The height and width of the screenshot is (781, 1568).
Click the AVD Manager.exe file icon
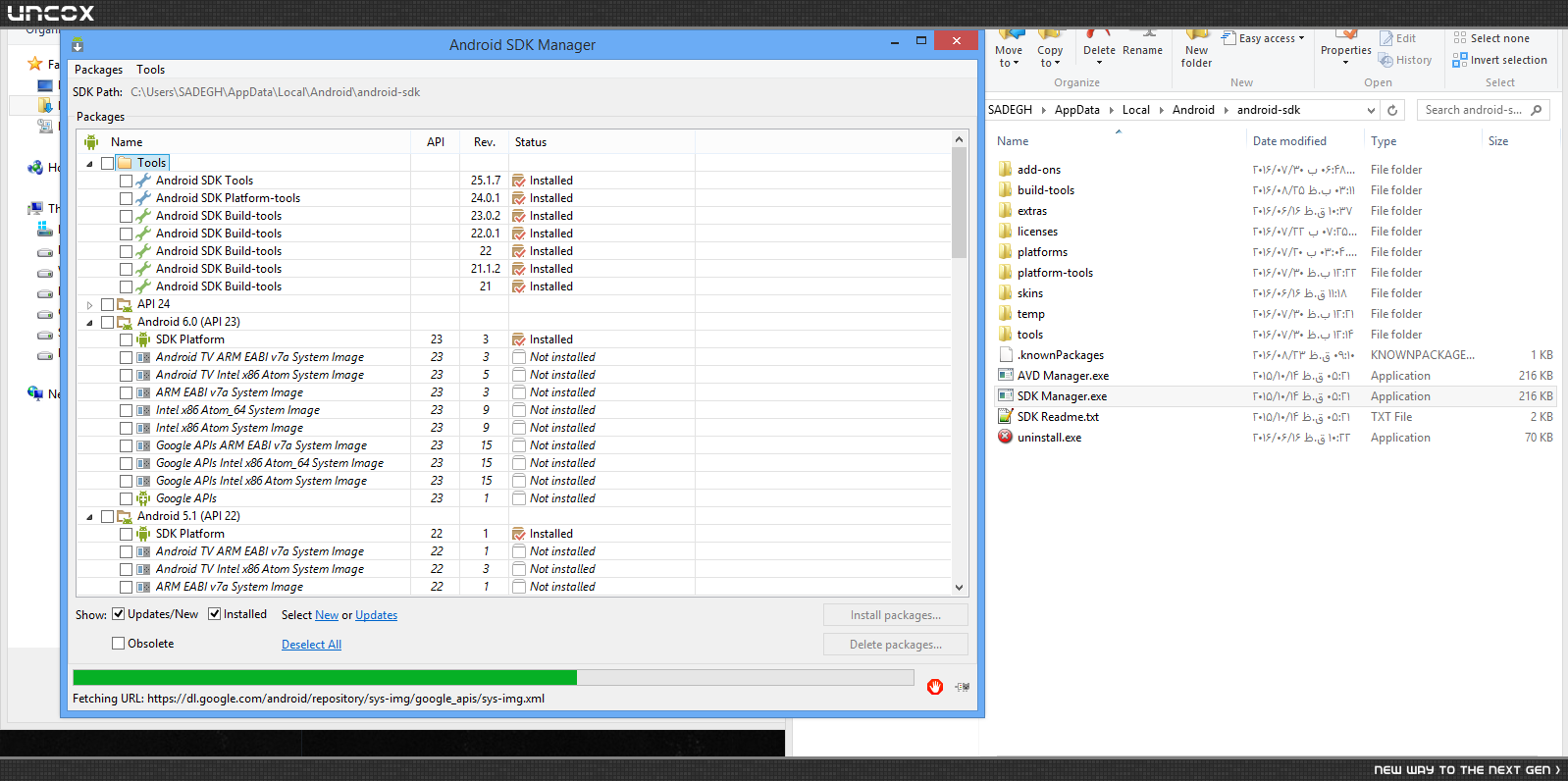pyautogui.click(x=1005, y=376)
